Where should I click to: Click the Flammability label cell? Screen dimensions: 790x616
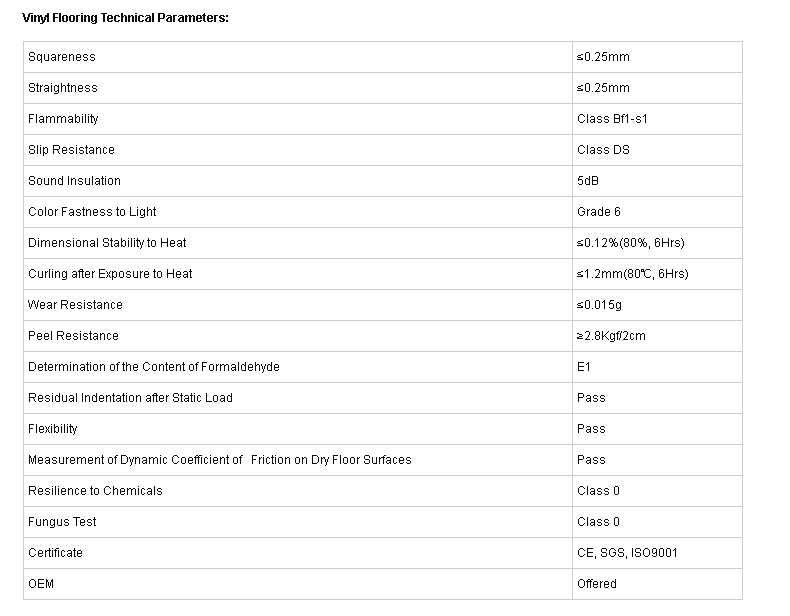pos(63,119)
